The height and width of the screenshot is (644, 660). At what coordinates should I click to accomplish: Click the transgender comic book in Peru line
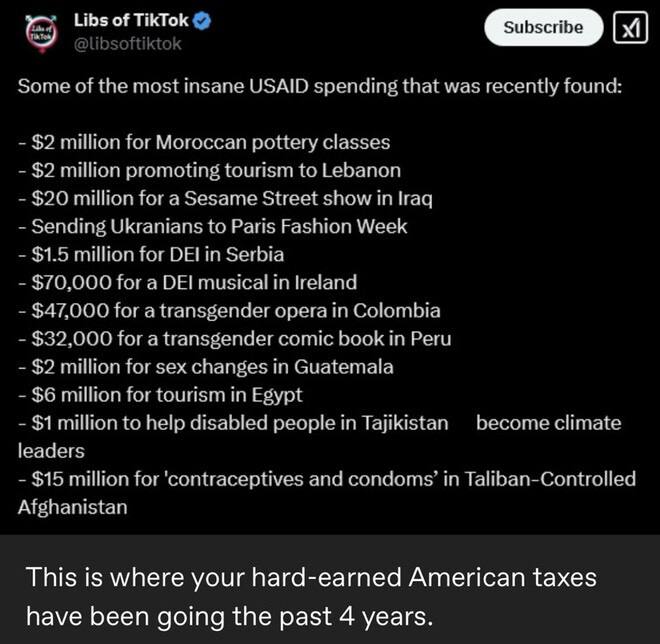point(234,338)
